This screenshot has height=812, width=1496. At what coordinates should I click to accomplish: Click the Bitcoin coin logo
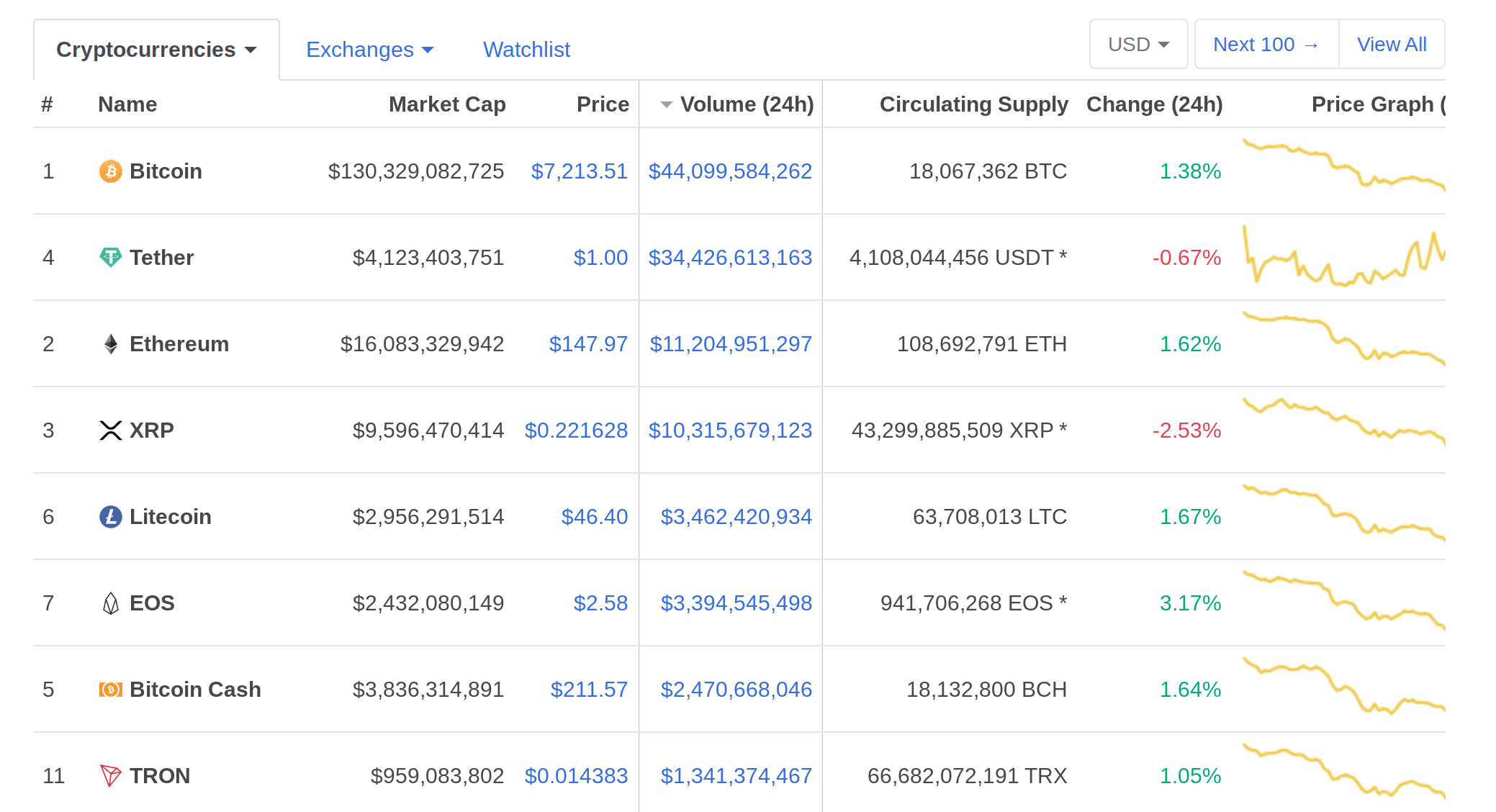110,171
